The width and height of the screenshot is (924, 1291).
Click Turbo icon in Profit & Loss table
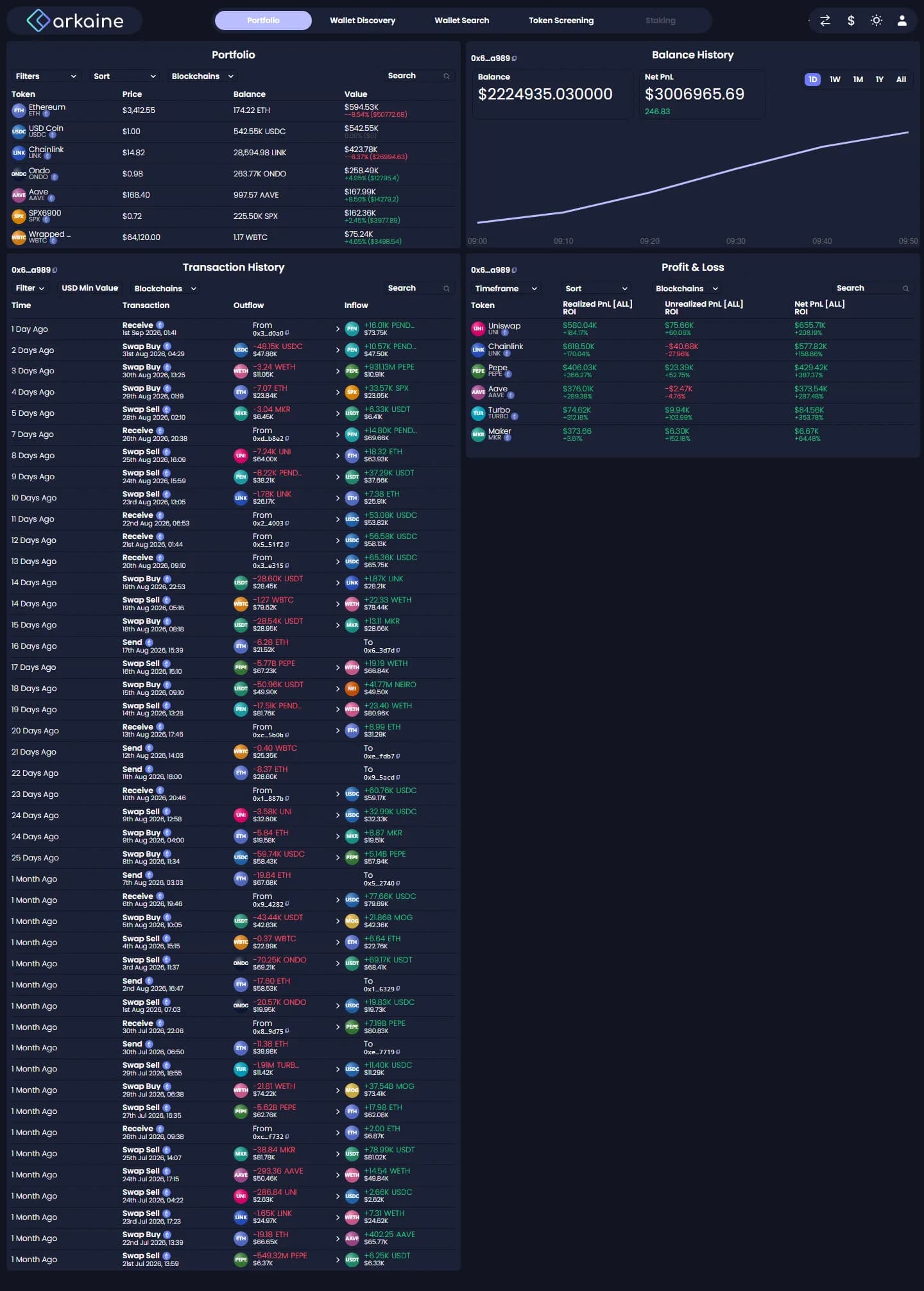[478, 413]
